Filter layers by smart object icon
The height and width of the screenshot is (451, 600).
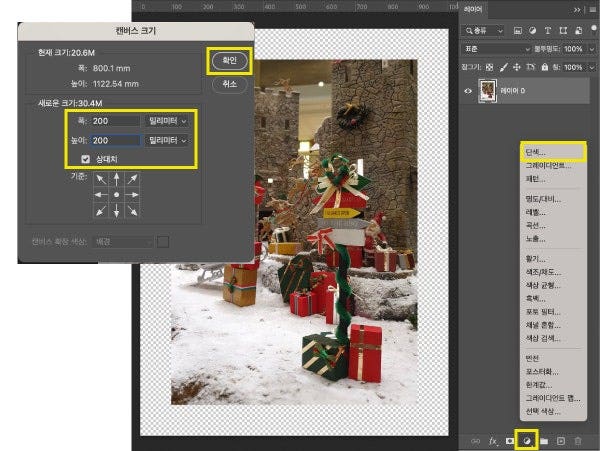pyautogui.click(x=579, y=31)
